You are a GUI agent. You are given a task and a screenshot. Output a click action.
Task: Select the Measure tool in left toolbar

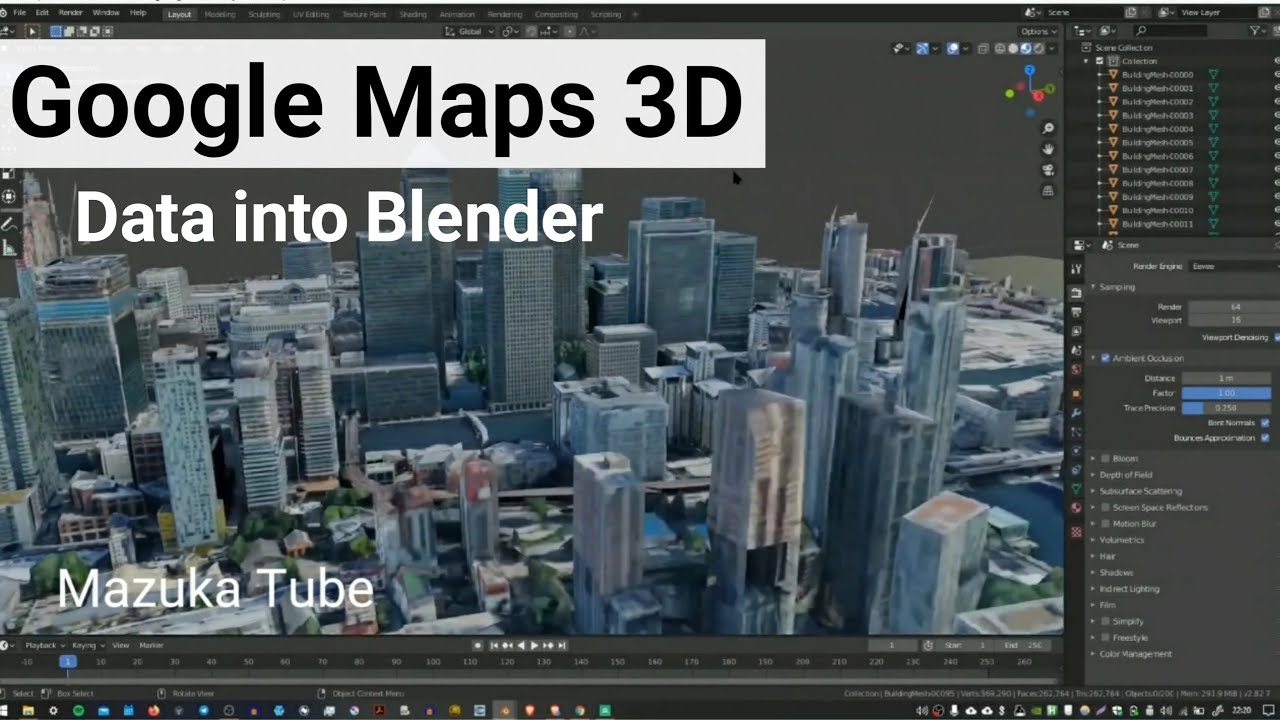click(x=9, y=248)
